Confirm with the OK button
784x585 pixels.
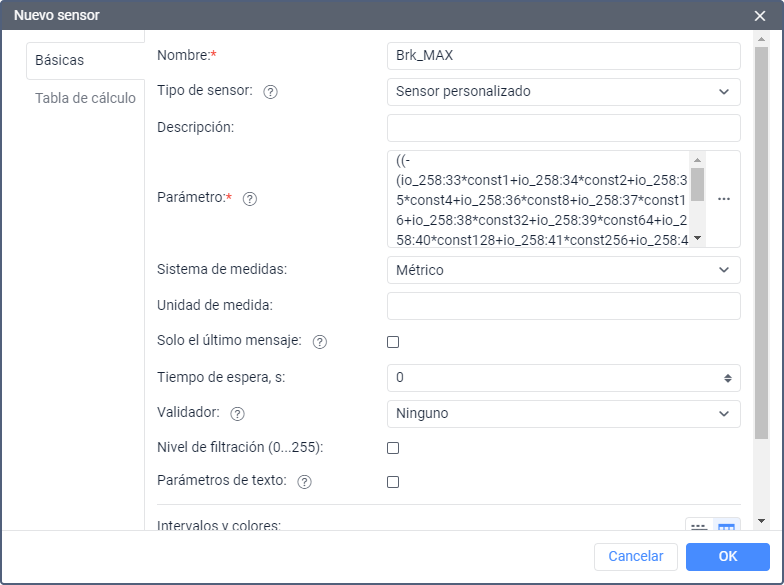pos(728,556)
